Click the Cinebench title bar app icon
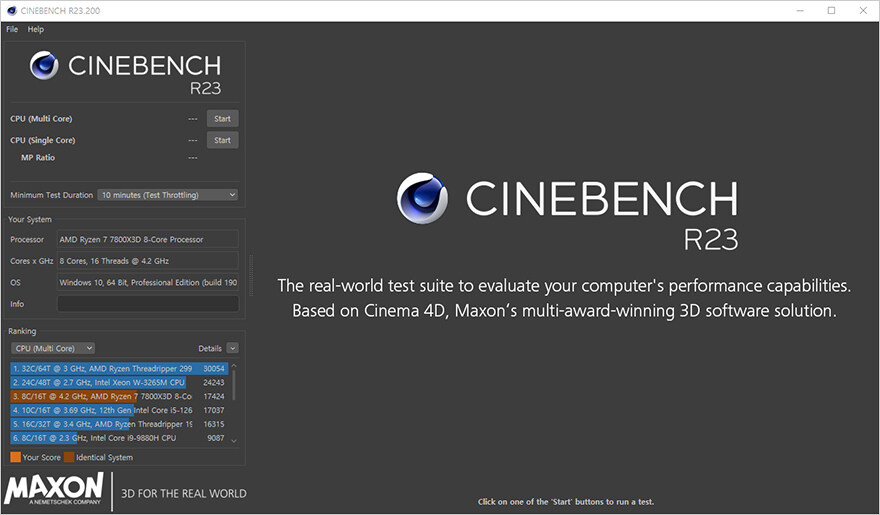Viewport: 880px width, 515px height. point(10,10)
